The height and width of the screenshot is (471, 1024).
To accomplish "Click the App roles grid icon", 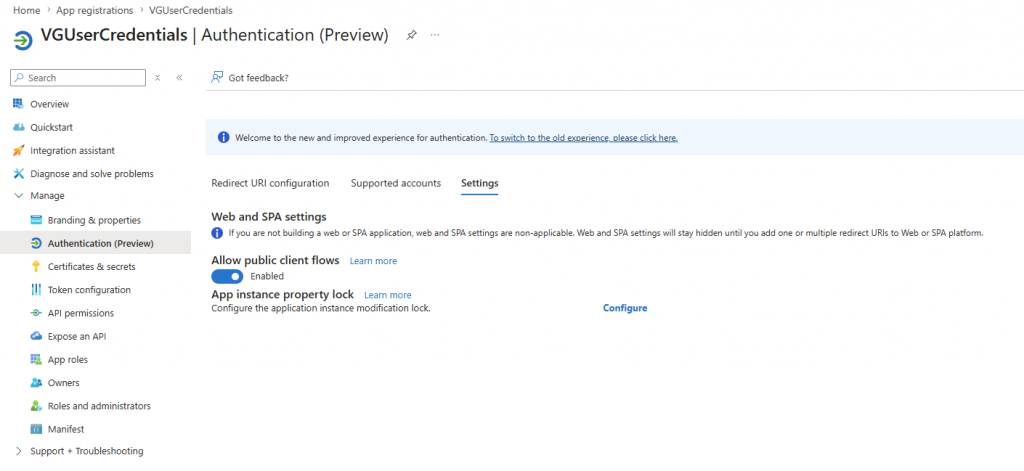I will 37,359.
